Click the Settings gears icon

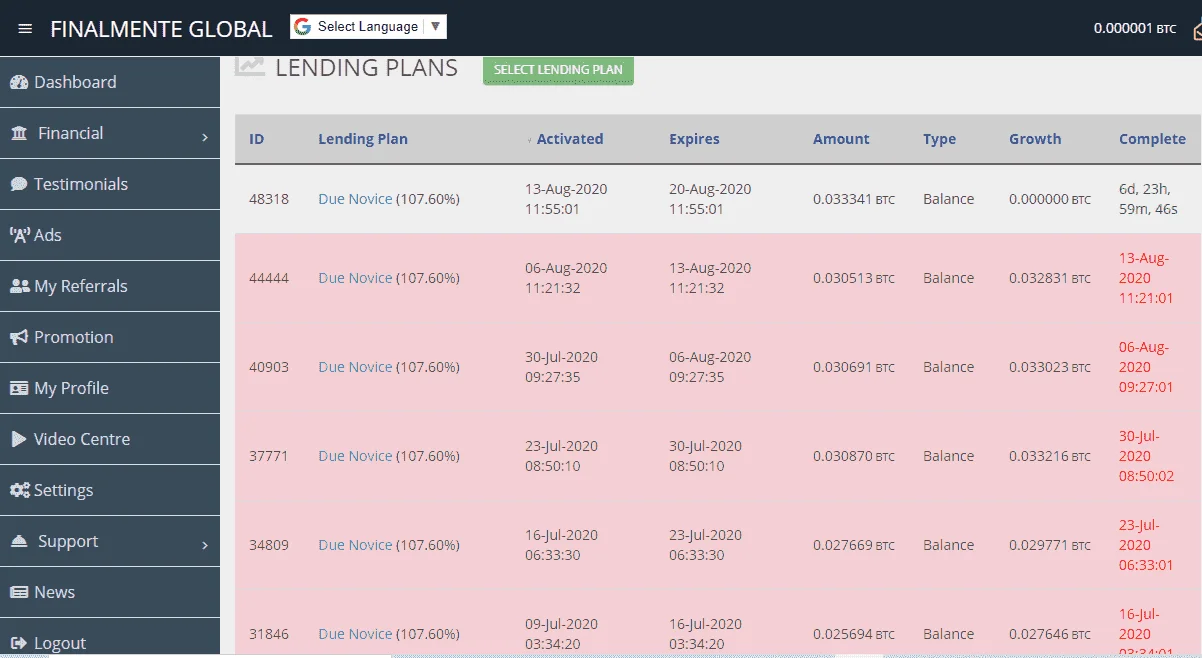pyautogui.click(x=20, y=490)
